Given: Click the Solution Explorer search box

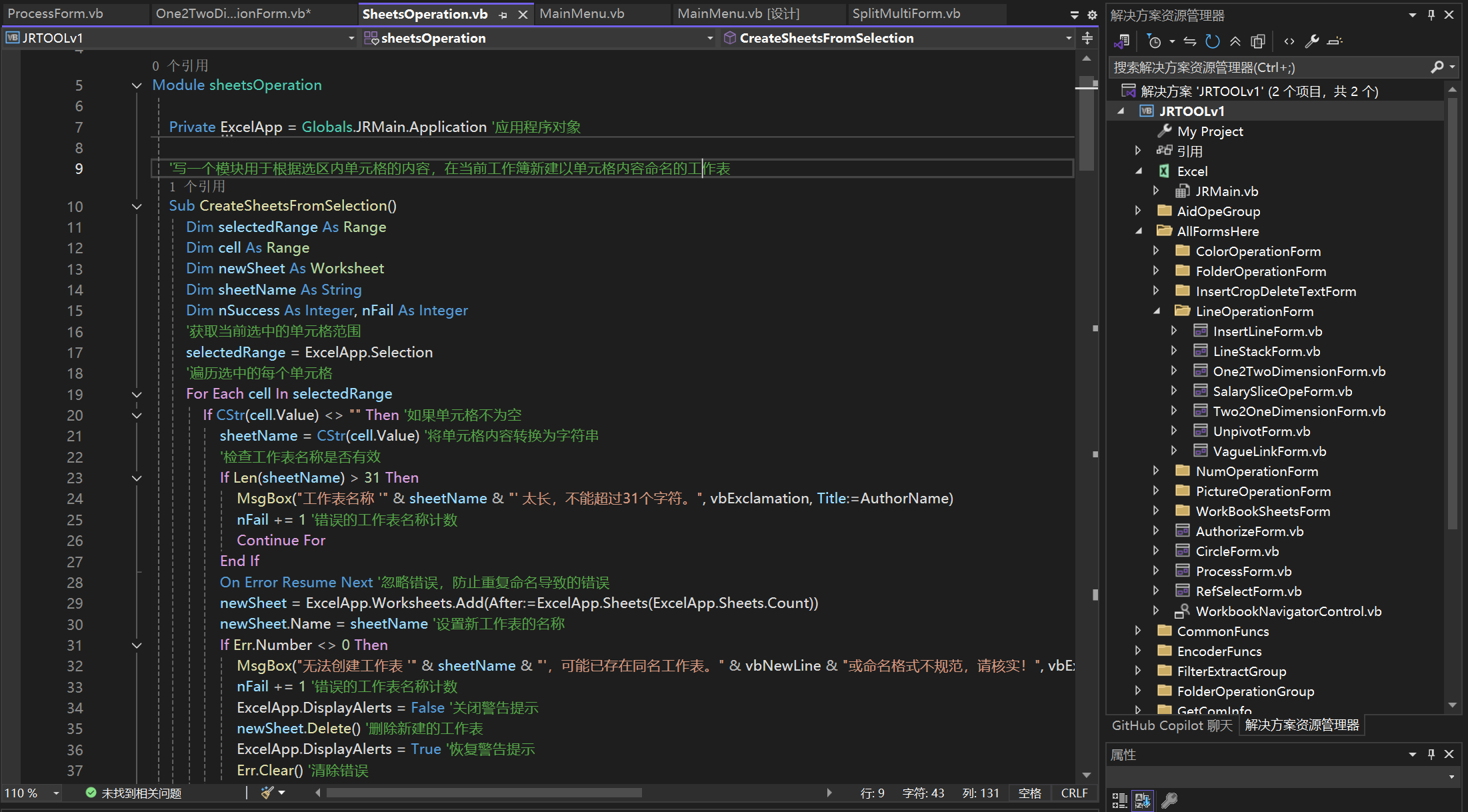Looking at the screenshot, I should (x=1267, y=67).
